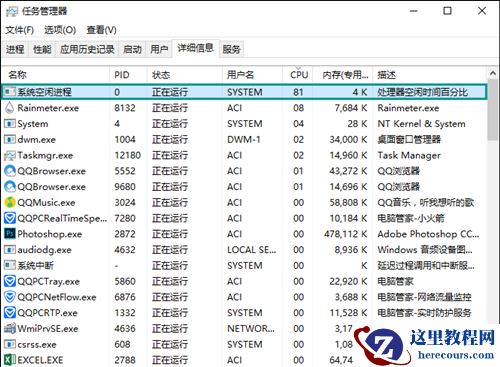
Task: Select the QQMusic.exe process name
Action: [x=46, y=203]
